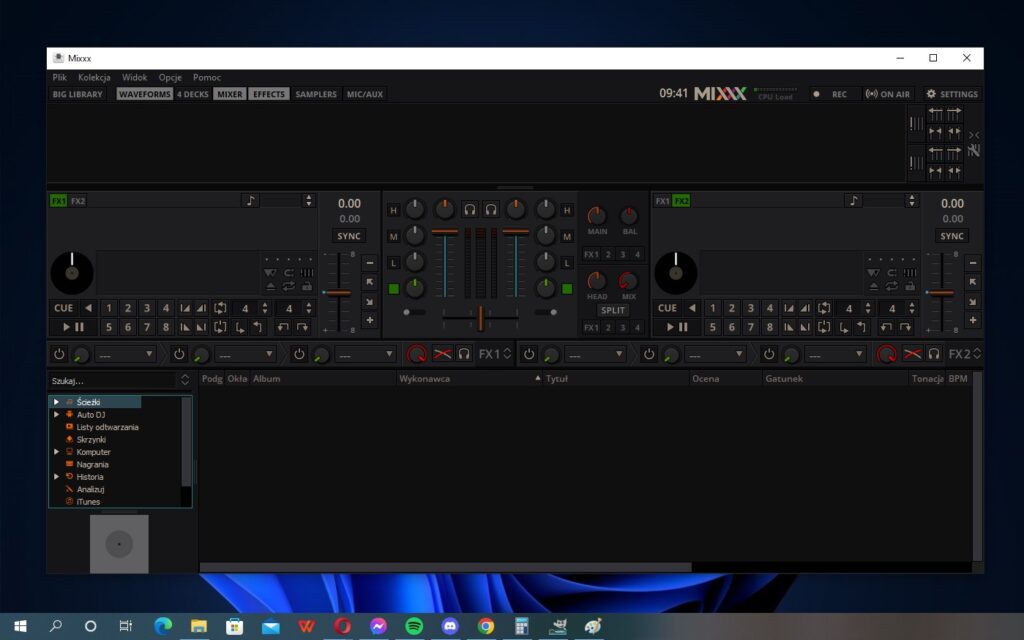
Task: Open Google Chrome from the taskbar
Action: point(485,626)
